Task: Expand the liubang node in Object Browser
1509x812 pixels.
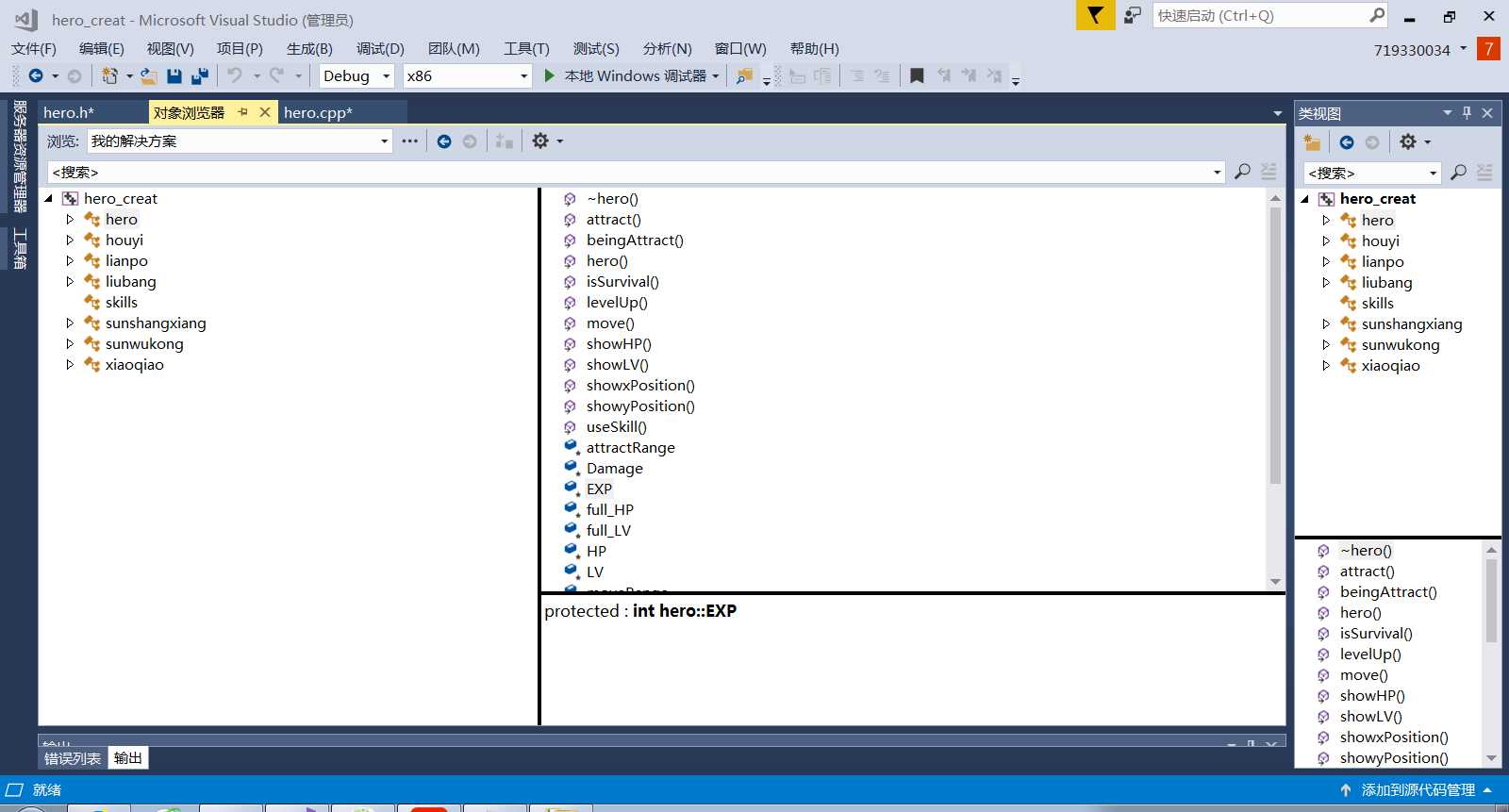Action: pyautogui.click(x=70, y=281)
